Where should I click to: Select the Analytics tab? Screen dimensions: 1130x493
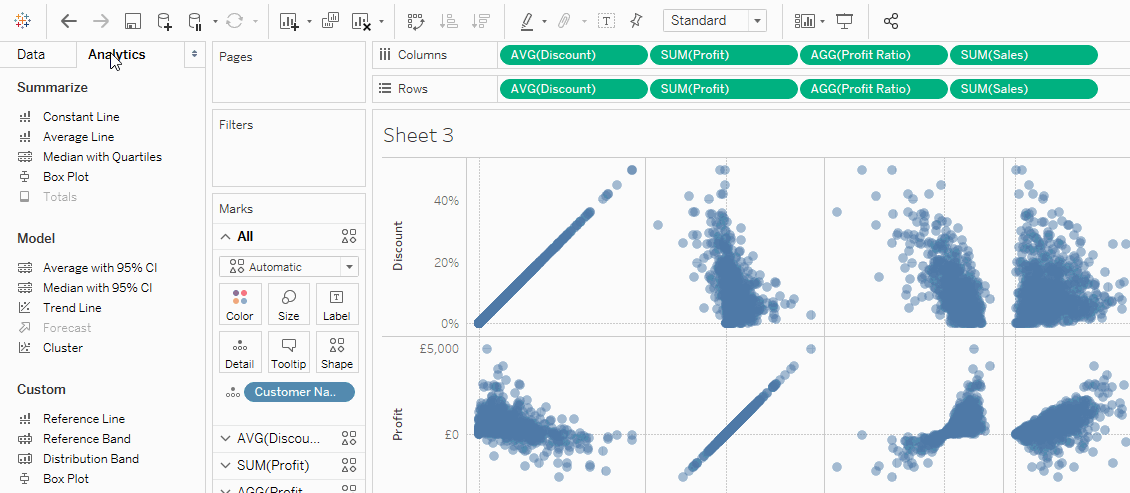[x=116, y=55]
